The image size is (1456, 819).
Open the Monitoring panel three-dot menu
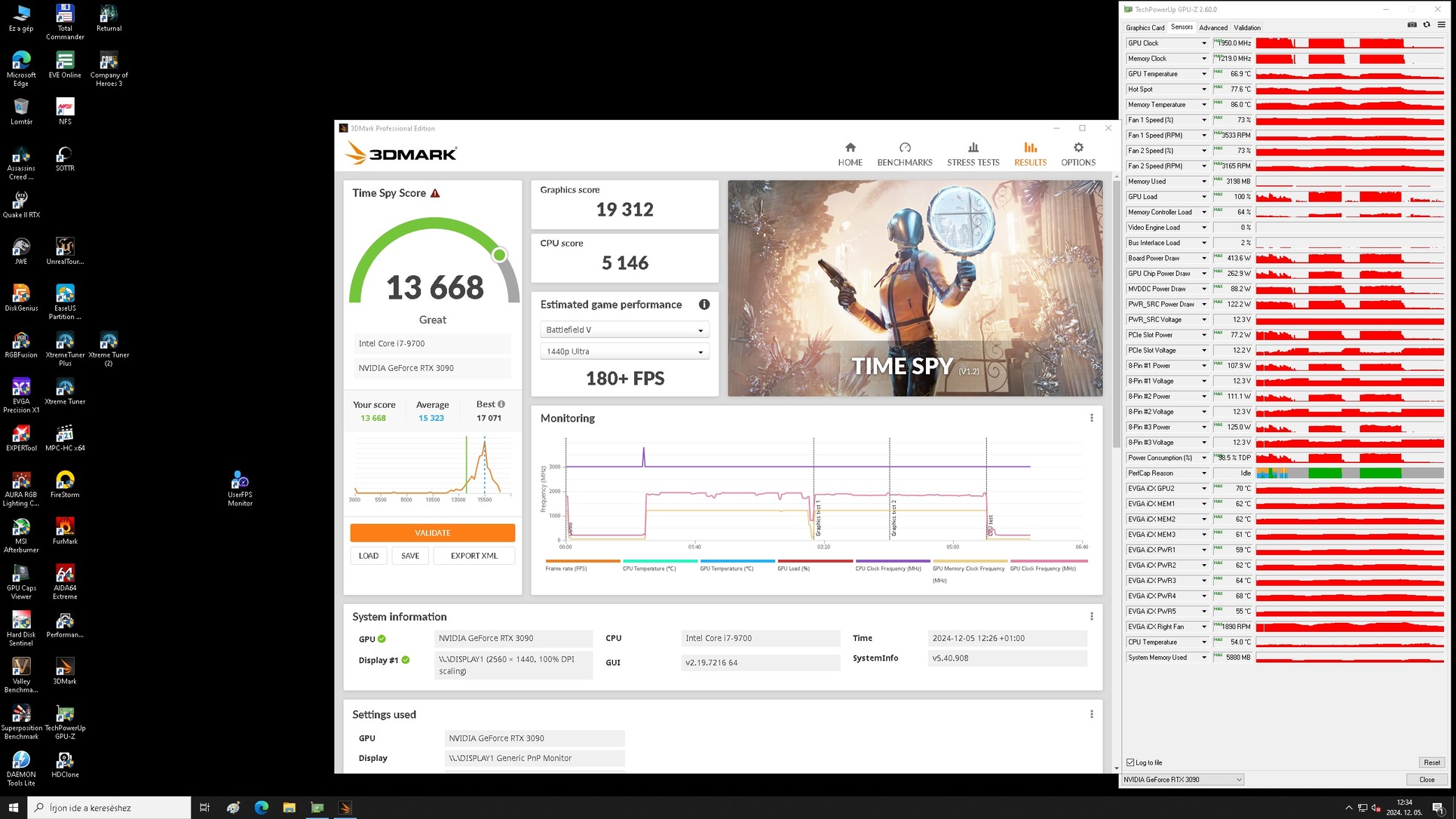pos(1091,418)
